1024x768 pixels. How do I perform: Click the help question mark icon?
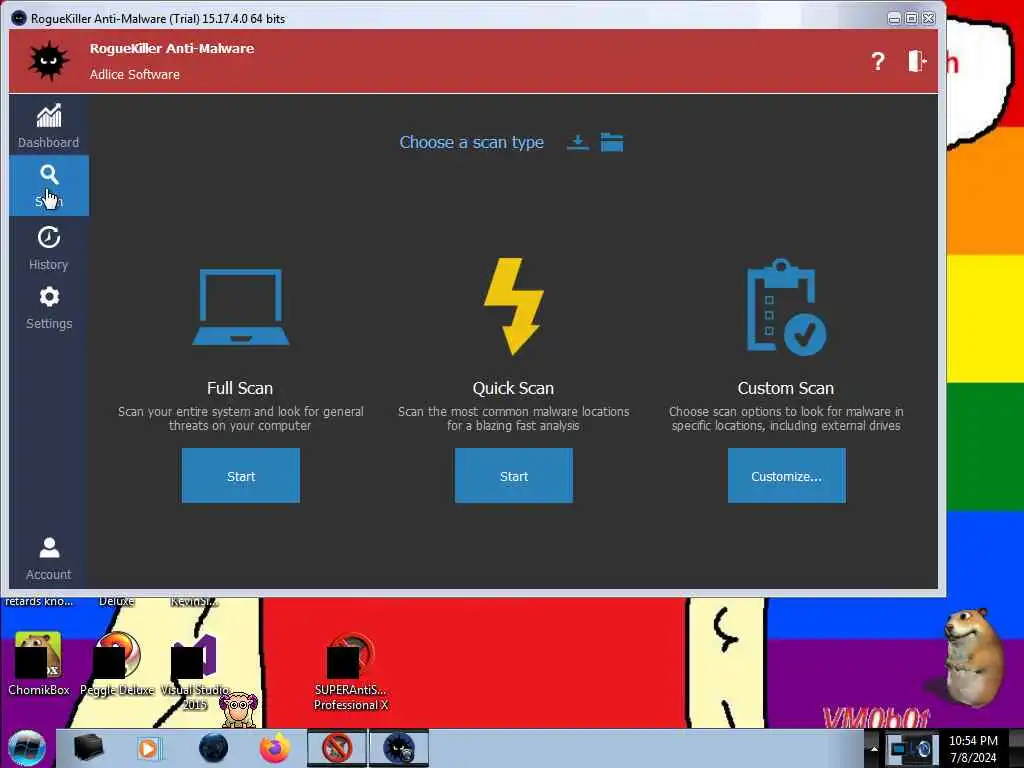878,61
